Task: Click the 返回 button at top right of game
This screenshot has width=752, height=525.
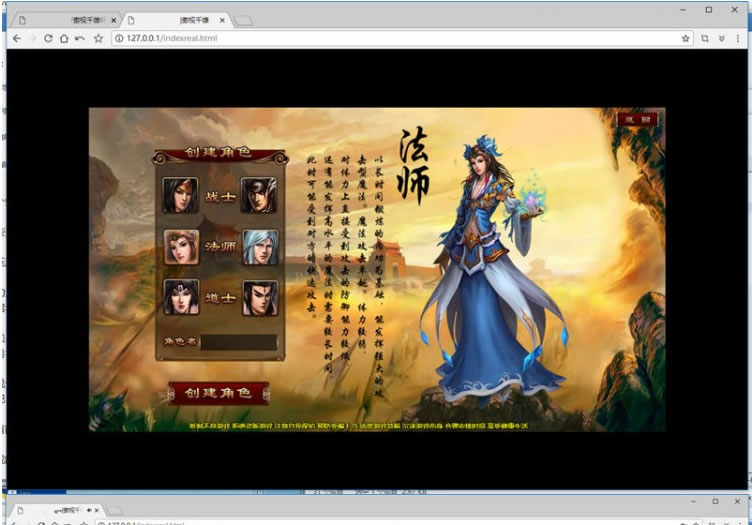Action: pyautogui.click(x=637, y=119)
